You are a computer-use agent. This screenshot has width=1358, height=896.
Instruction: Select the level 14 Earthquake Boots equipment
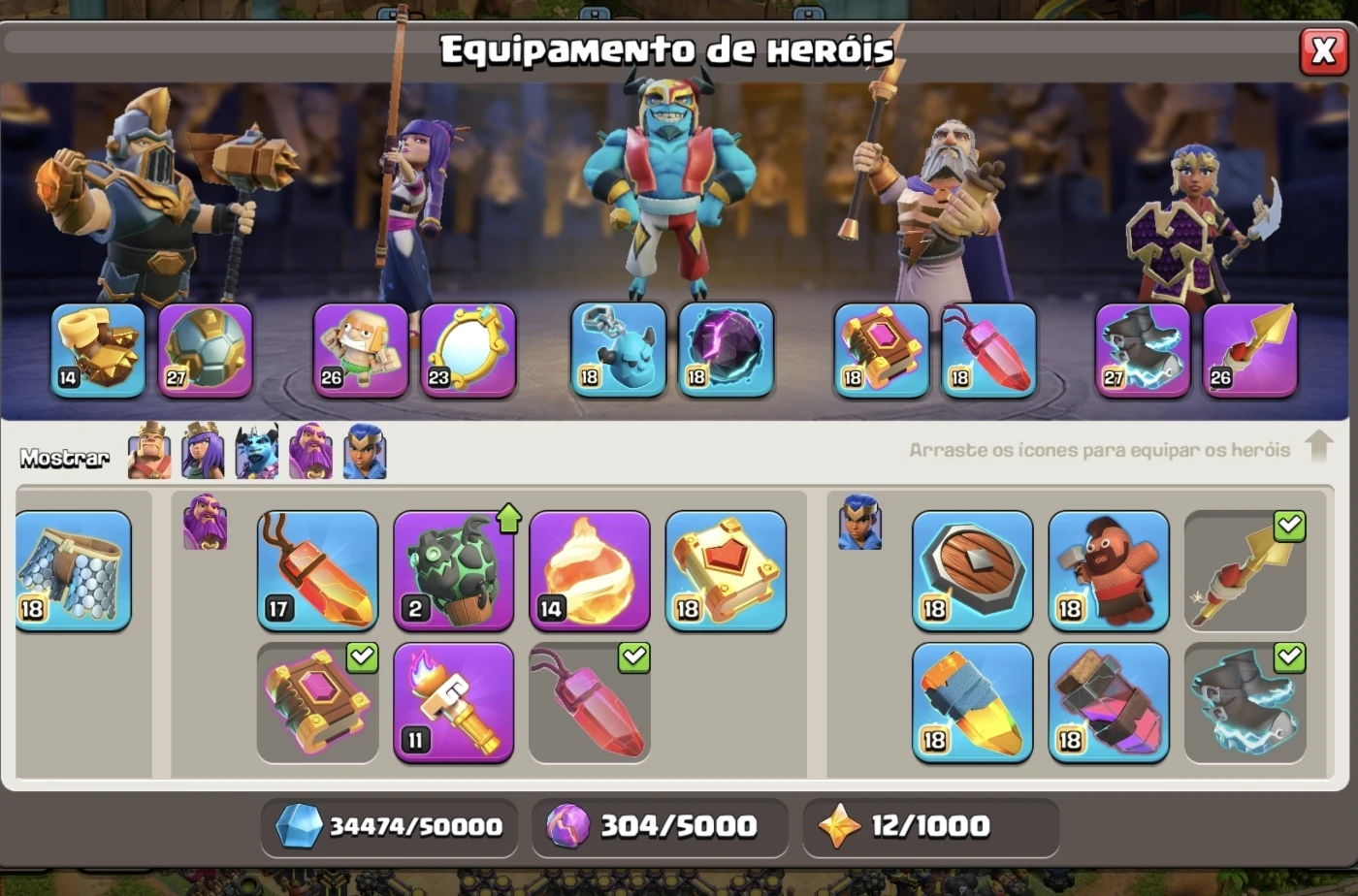click(98, 350)
